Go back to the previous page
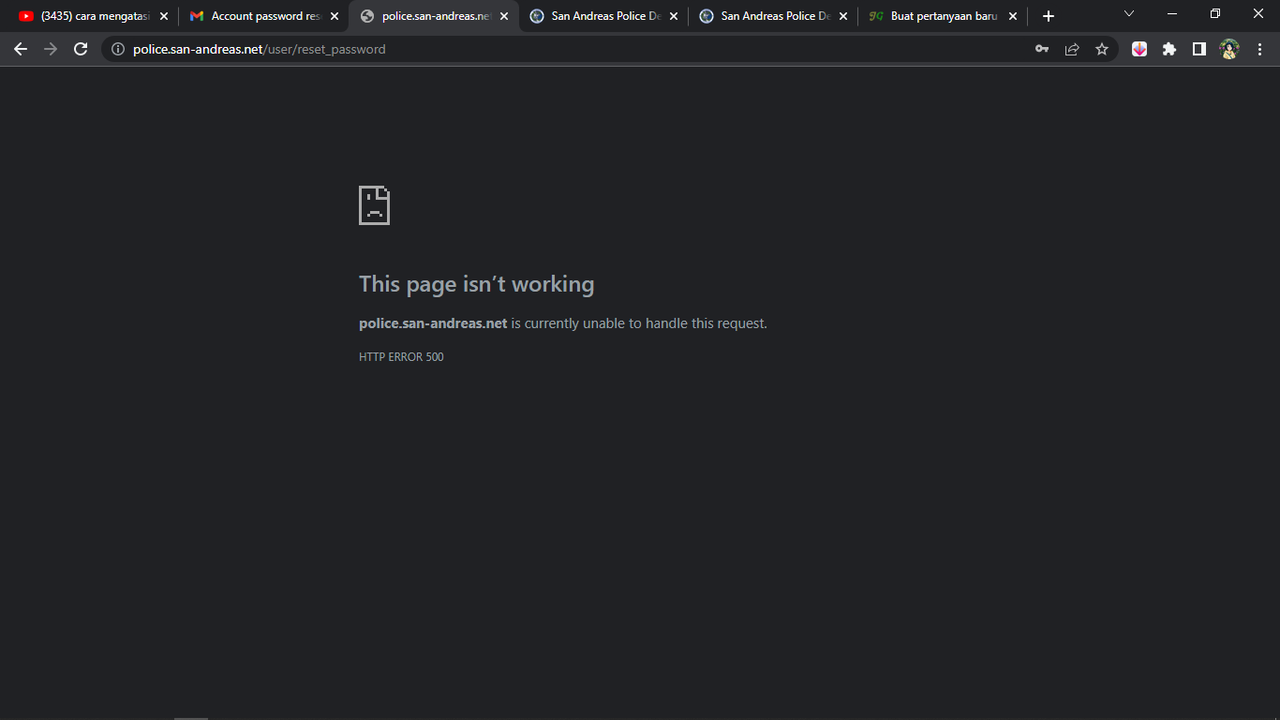The width and height of the screenshot is (1280, 720). pos(20,49)
